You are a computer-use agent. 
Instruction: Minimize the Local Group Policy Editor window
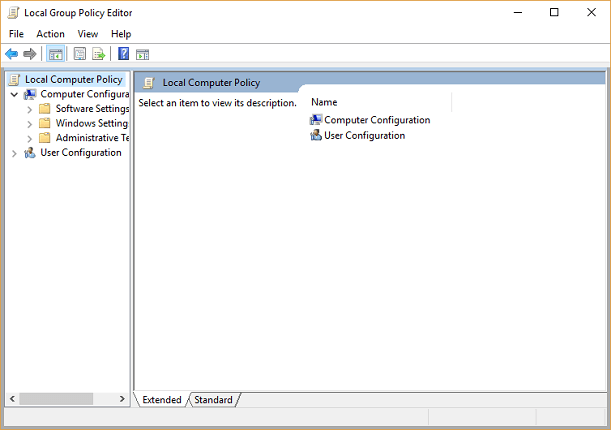(x=518, y=12)
